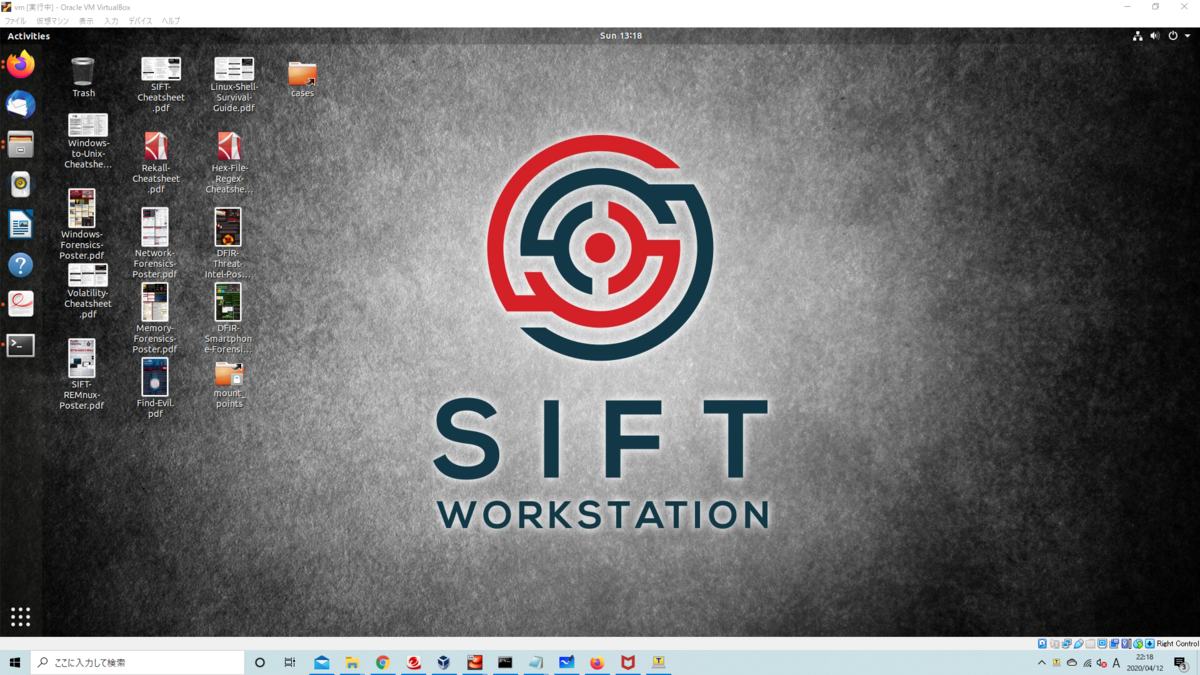The height and width of the screenshot is (675, 1200).
Task: Select DFIR-Threat-Intel-Poster file
Action: pos(228,243)
